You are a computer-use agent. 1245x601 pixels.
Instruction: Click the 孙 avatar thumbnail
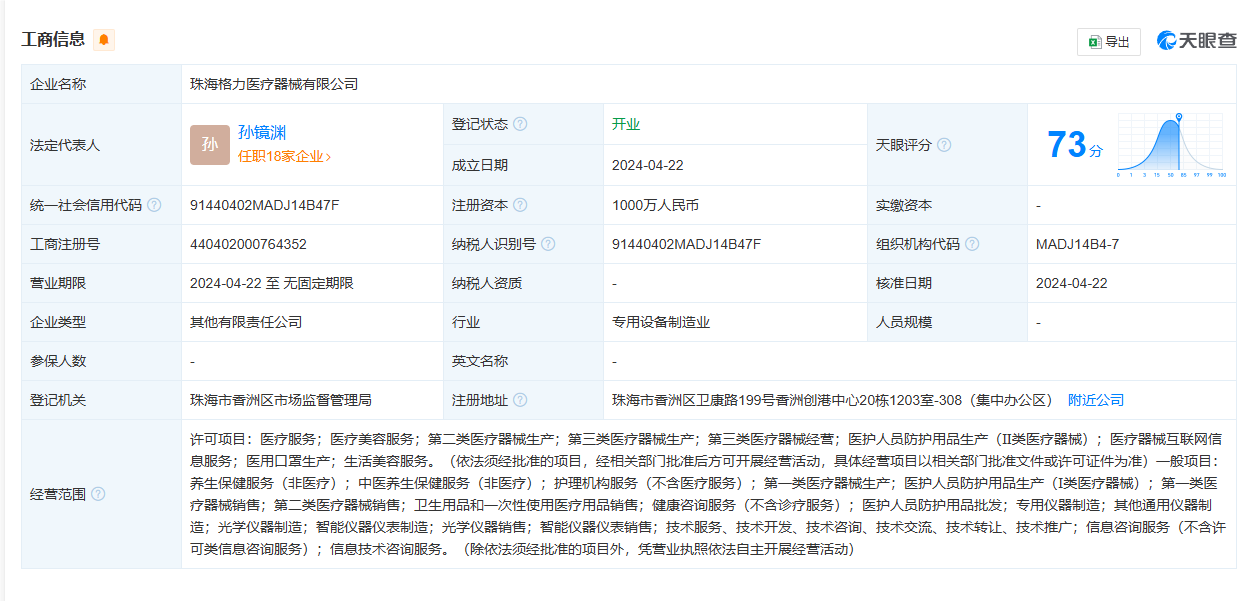[x=209, y=145]
